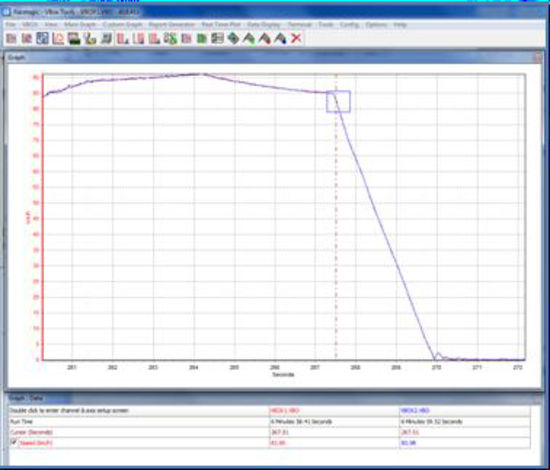
Task: Open the File menu
Action: (x=11, y=25)
